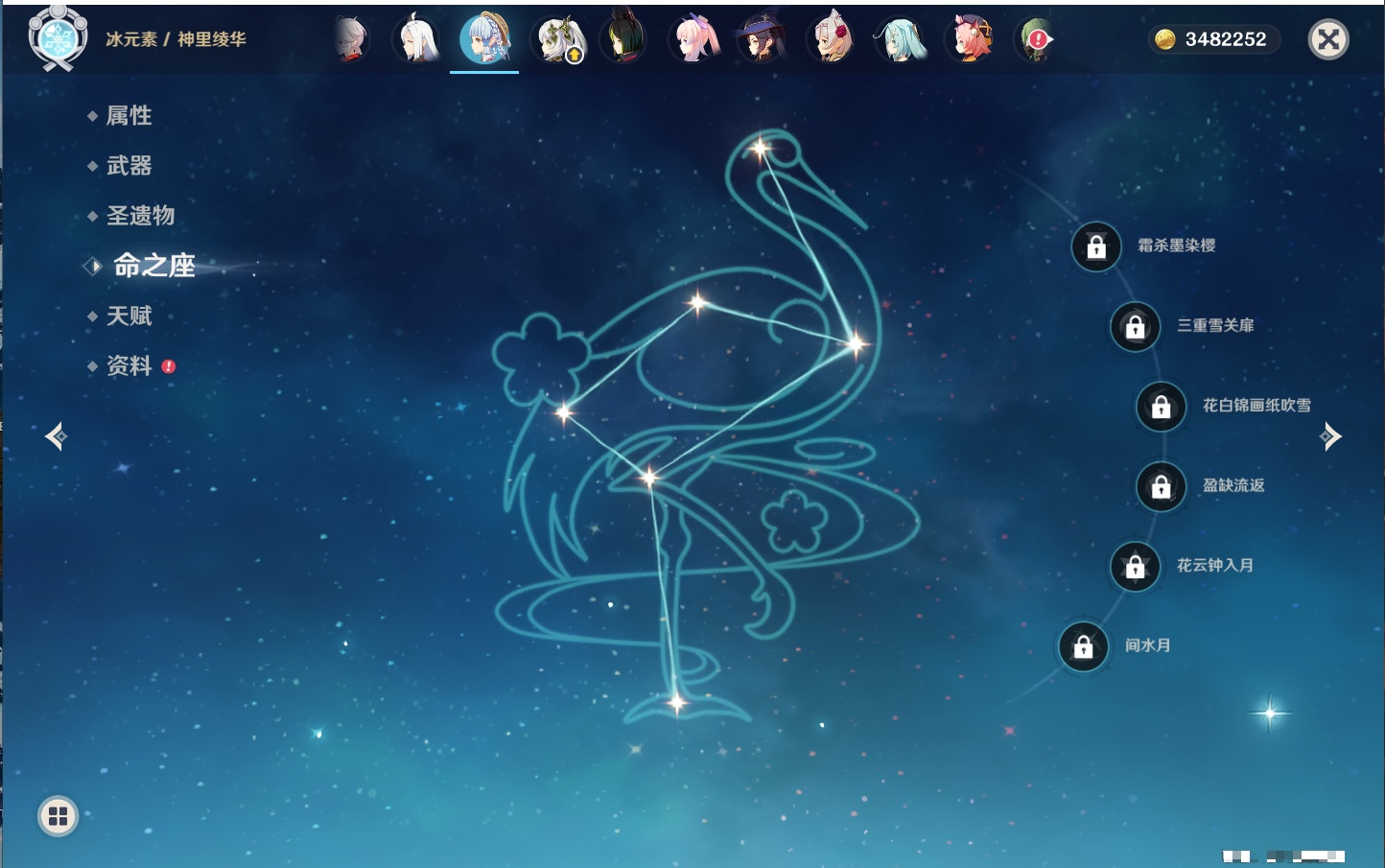Click the 霜杀墨染樱 label

tap(1177, 246)
